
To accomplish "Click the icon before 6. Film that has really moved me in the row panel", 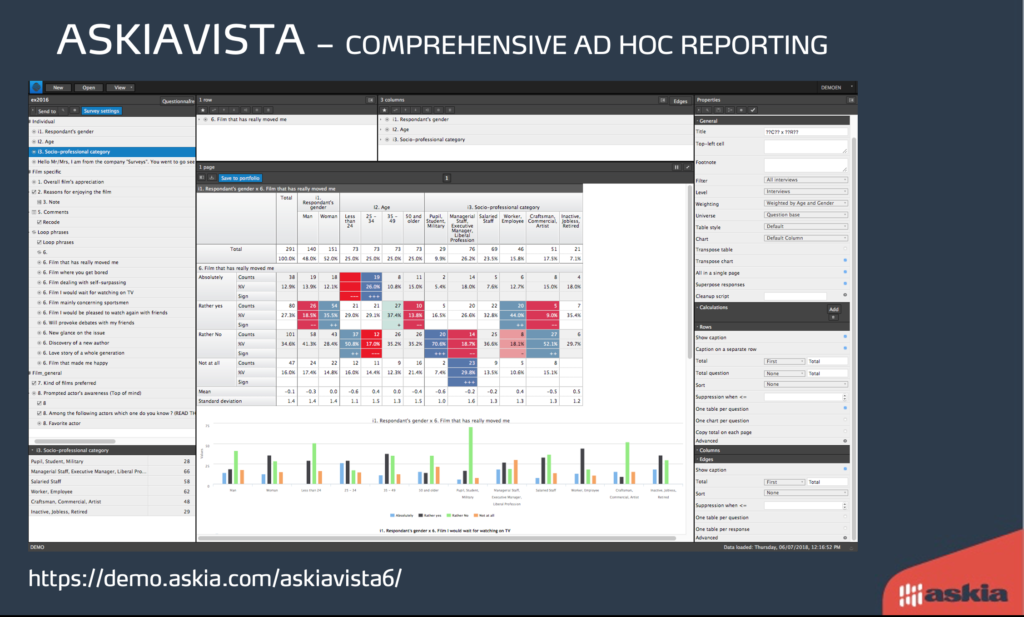I will 205,119.
